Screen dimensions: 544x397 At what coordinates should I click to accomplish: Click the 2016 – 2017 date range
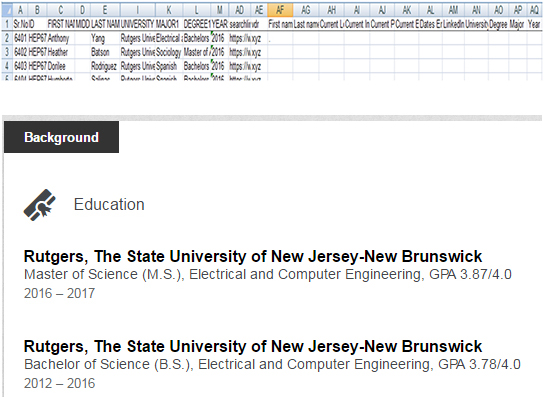pyautogui.click(x=59, y=294)
